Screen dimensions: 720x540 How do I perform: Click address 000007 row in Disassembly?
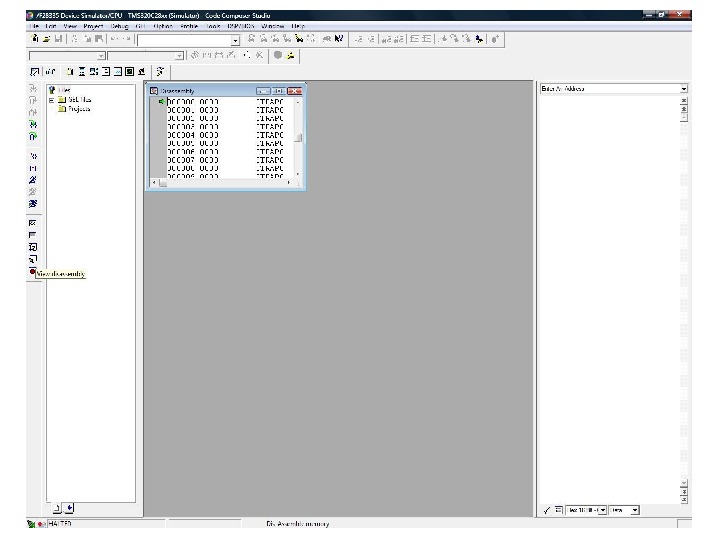click(x=225, y=160)
